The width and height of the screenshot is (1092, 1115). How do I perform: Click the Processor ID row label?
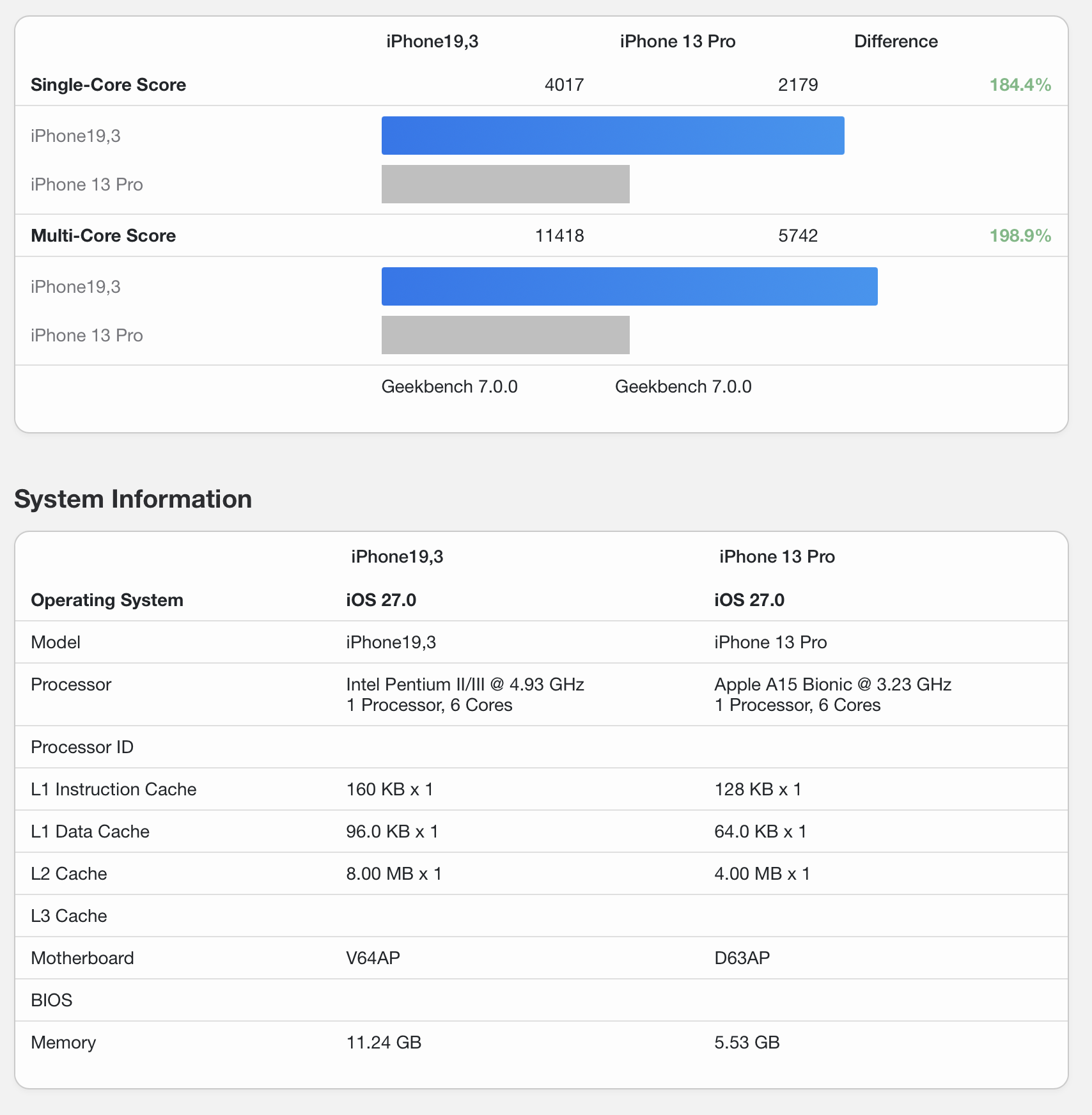click(82, 747)
